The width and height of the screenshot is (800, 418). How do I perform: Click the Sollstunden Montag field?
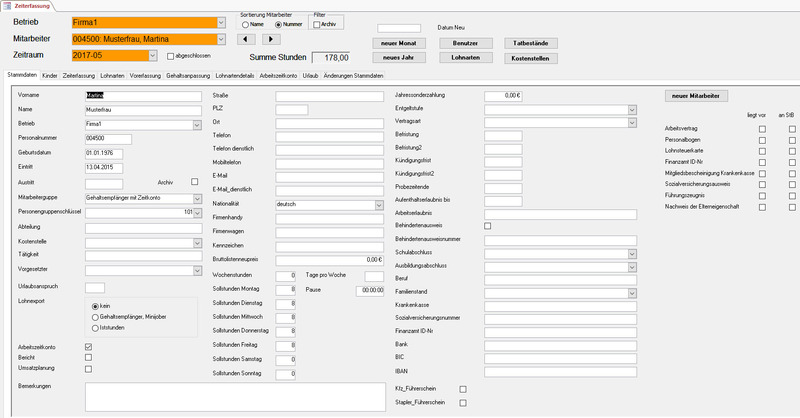286,290
